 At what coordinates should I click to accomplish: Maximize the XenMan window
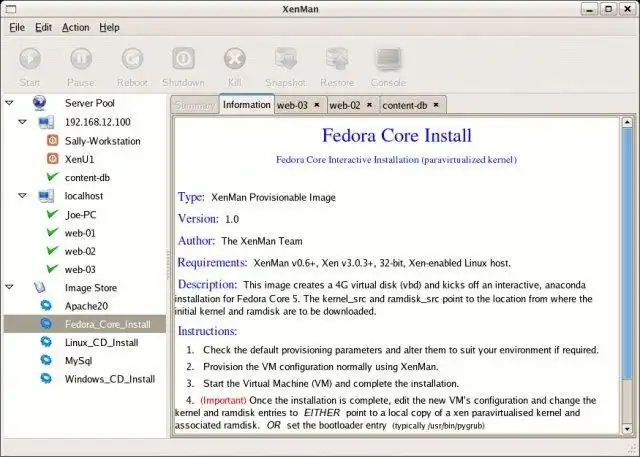click(609, 9)
